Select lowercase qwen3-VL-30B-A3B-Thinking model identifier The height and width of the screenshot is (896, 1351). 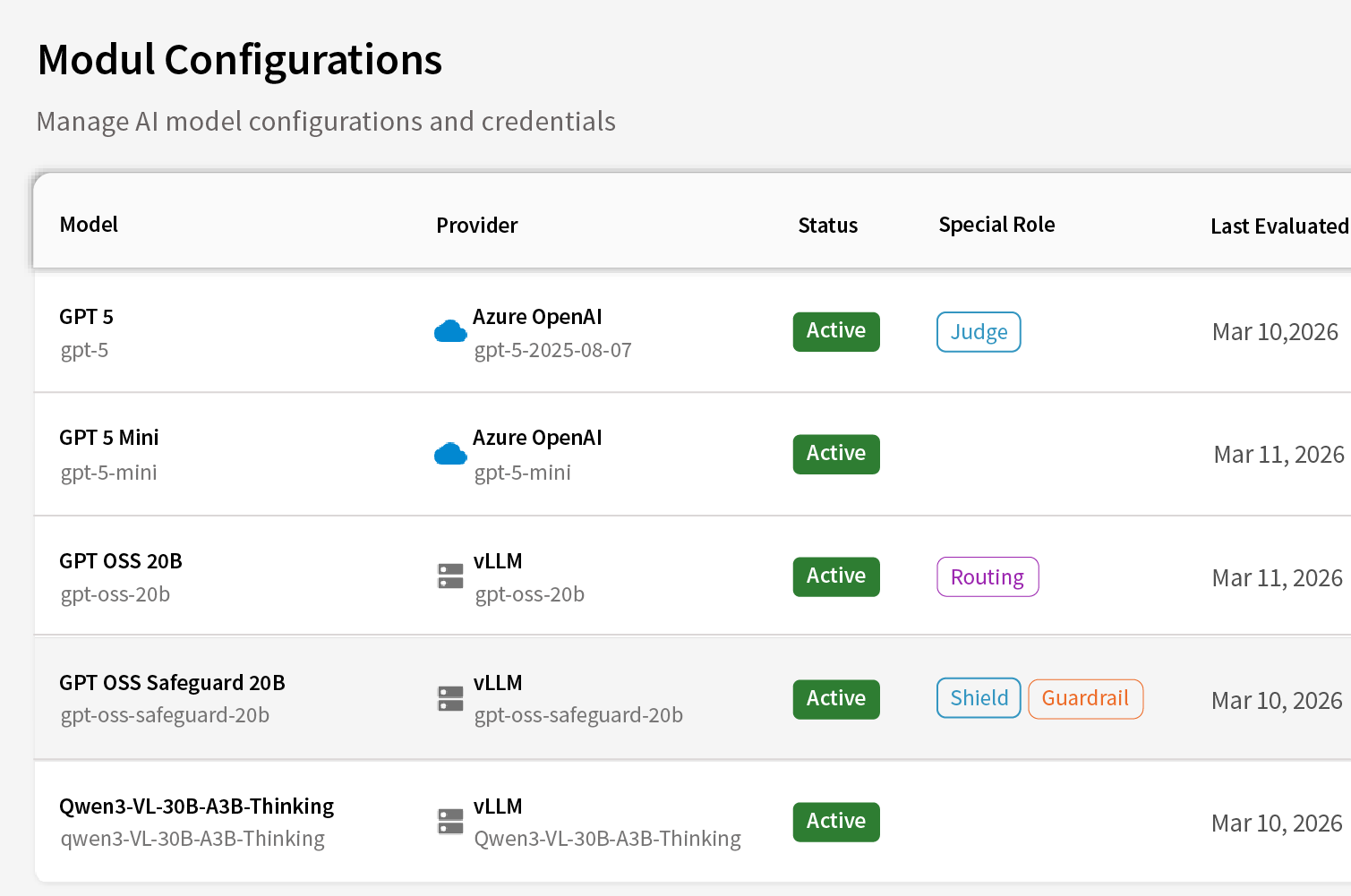coord(192,839)
